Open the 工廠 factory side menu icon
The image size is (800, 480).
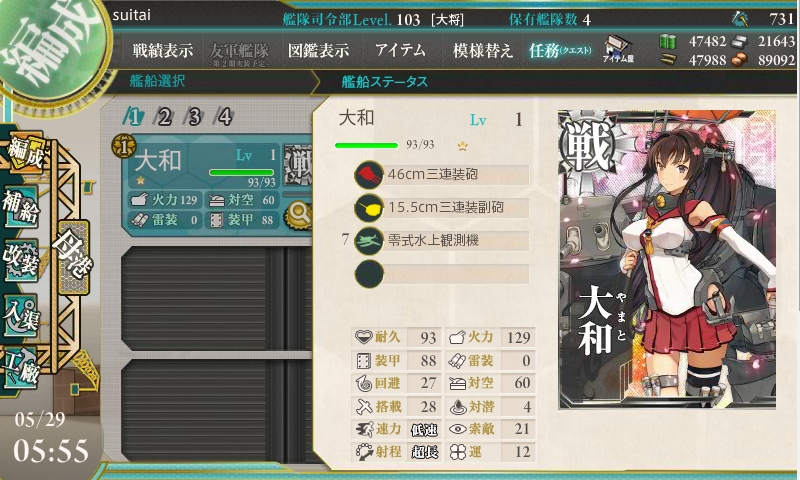[21, 368]
